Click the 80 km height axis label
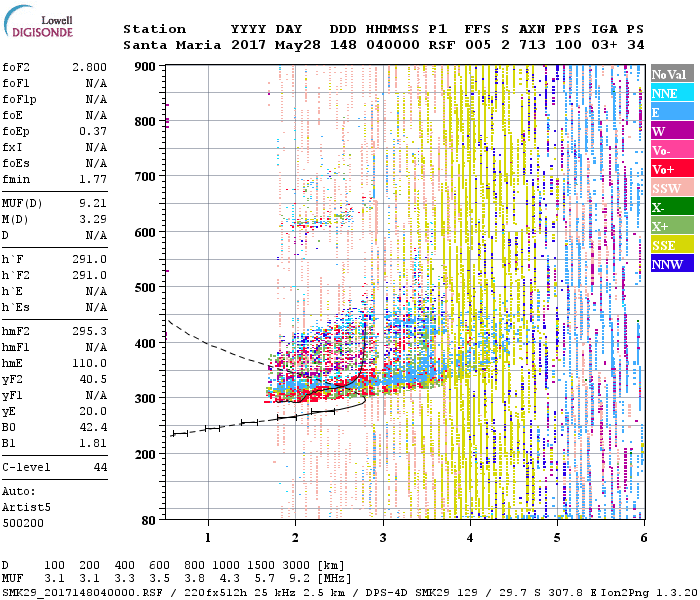 149,520
